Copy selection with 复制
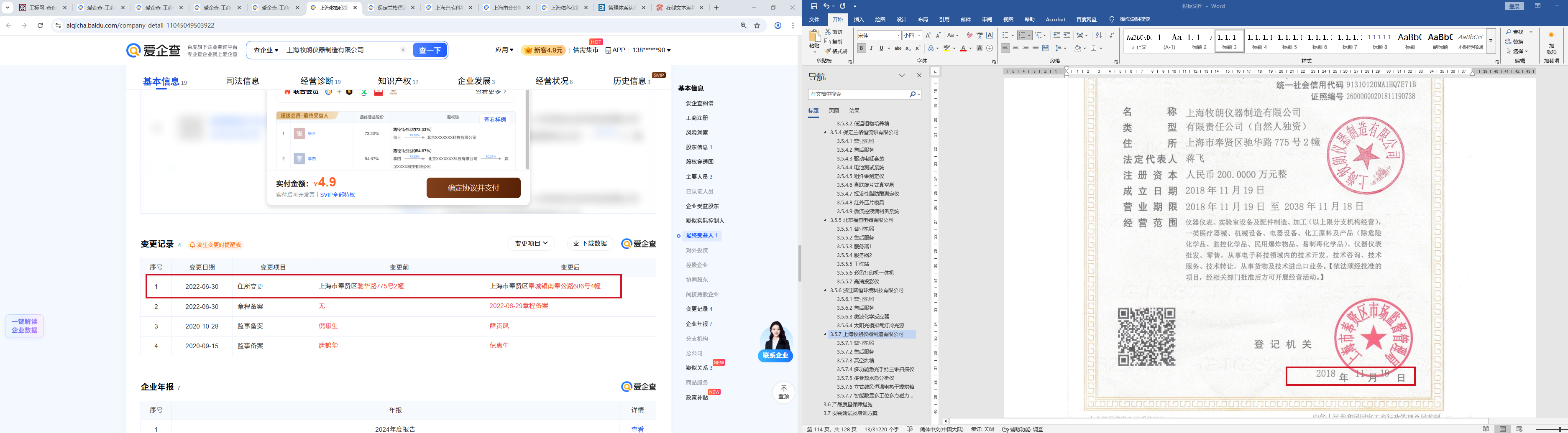Screen dimensions: 1568x433 point(834,41)
